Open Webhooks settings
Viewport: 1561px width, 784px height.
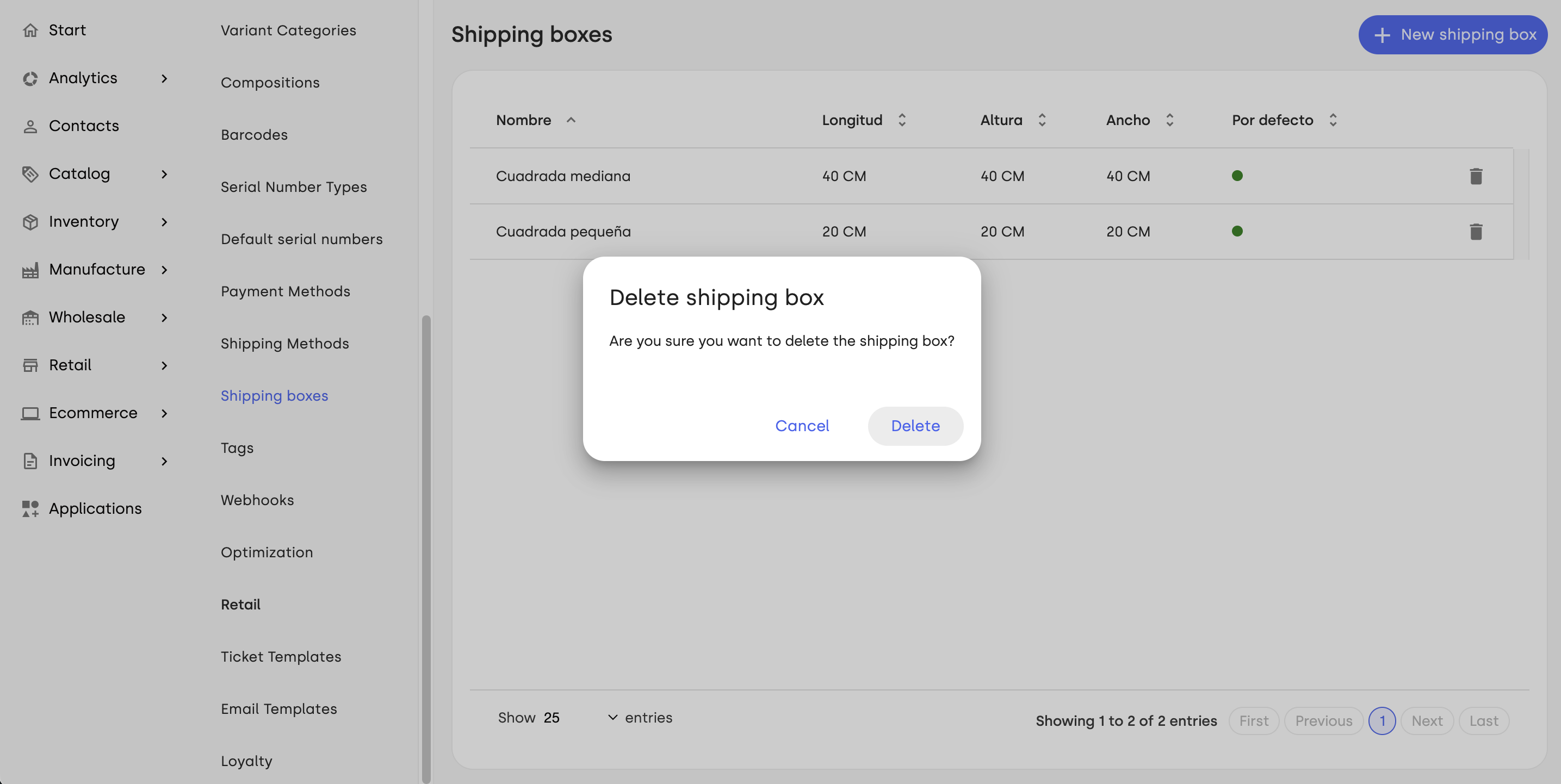[257, 500]
